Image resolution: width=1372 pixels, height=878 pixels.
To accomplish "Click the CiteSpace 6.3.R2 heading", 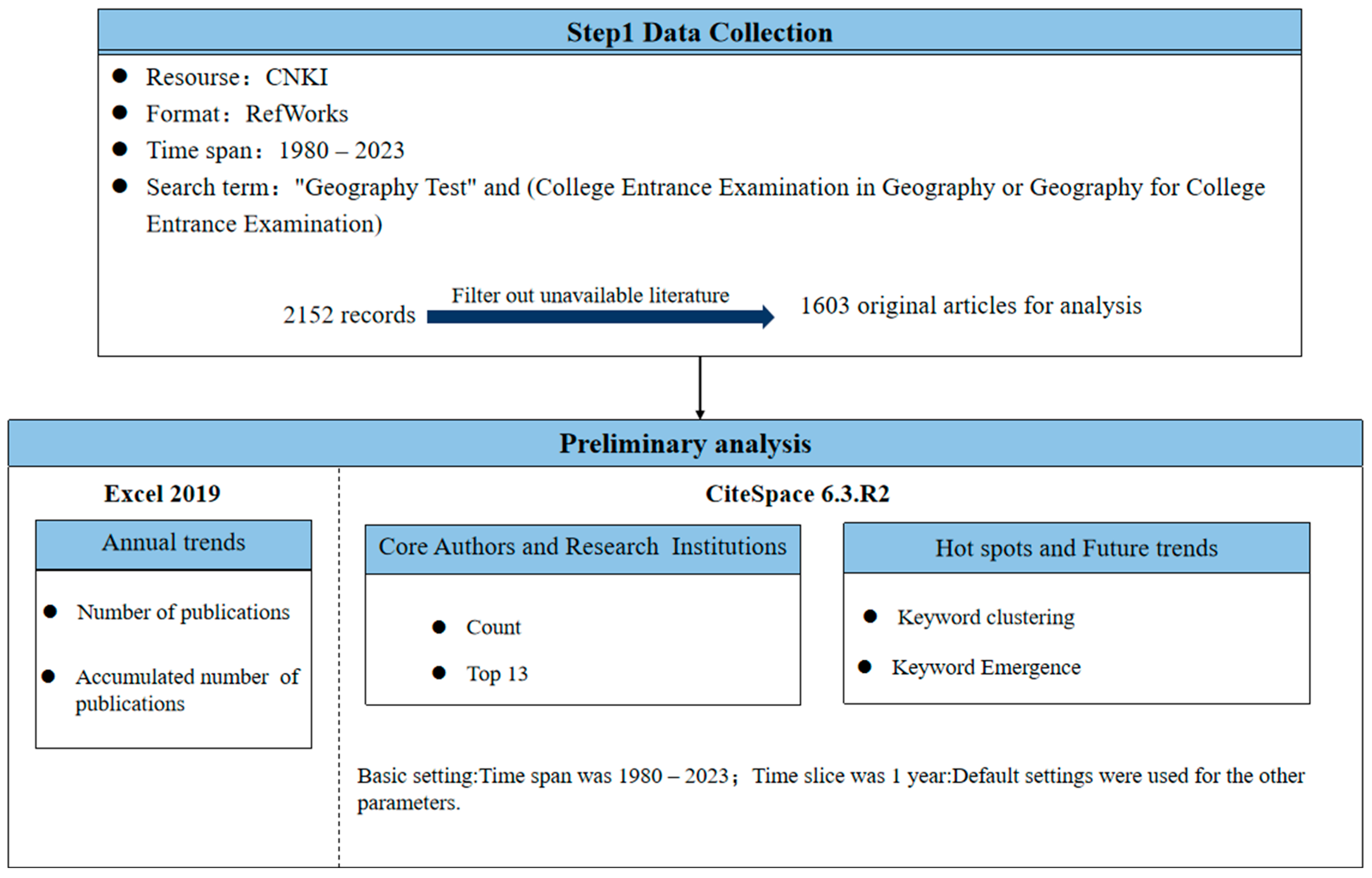I will point(797,494).
